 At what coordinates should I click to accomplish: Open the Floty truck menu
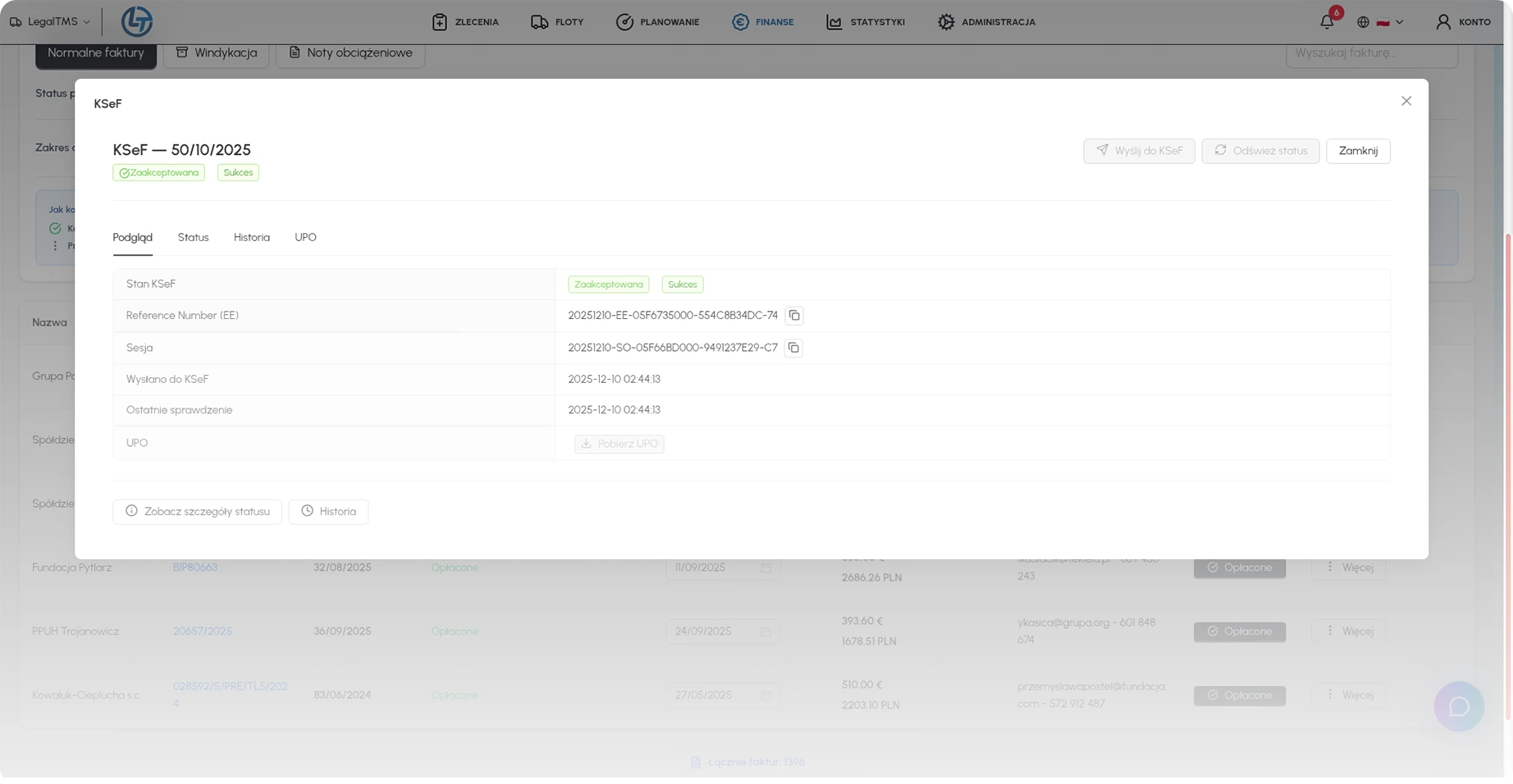557,22
